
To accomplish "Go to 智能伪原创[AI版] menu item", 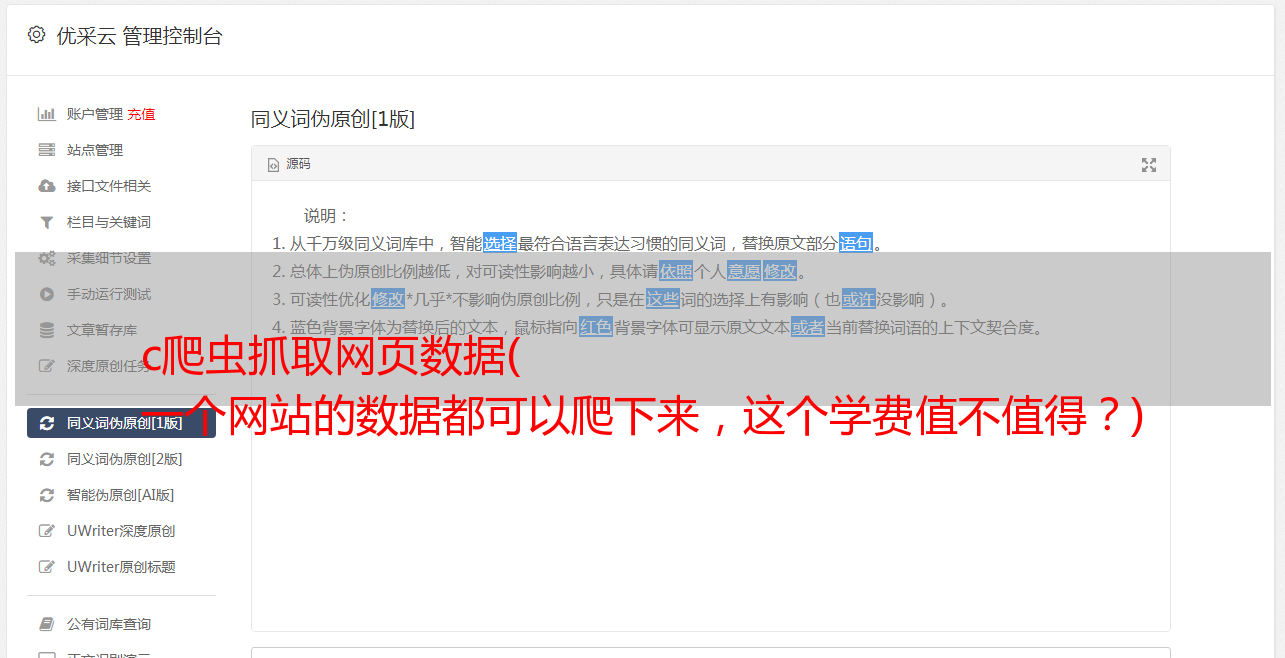I will pyautogui.click(x=121, y=495).
